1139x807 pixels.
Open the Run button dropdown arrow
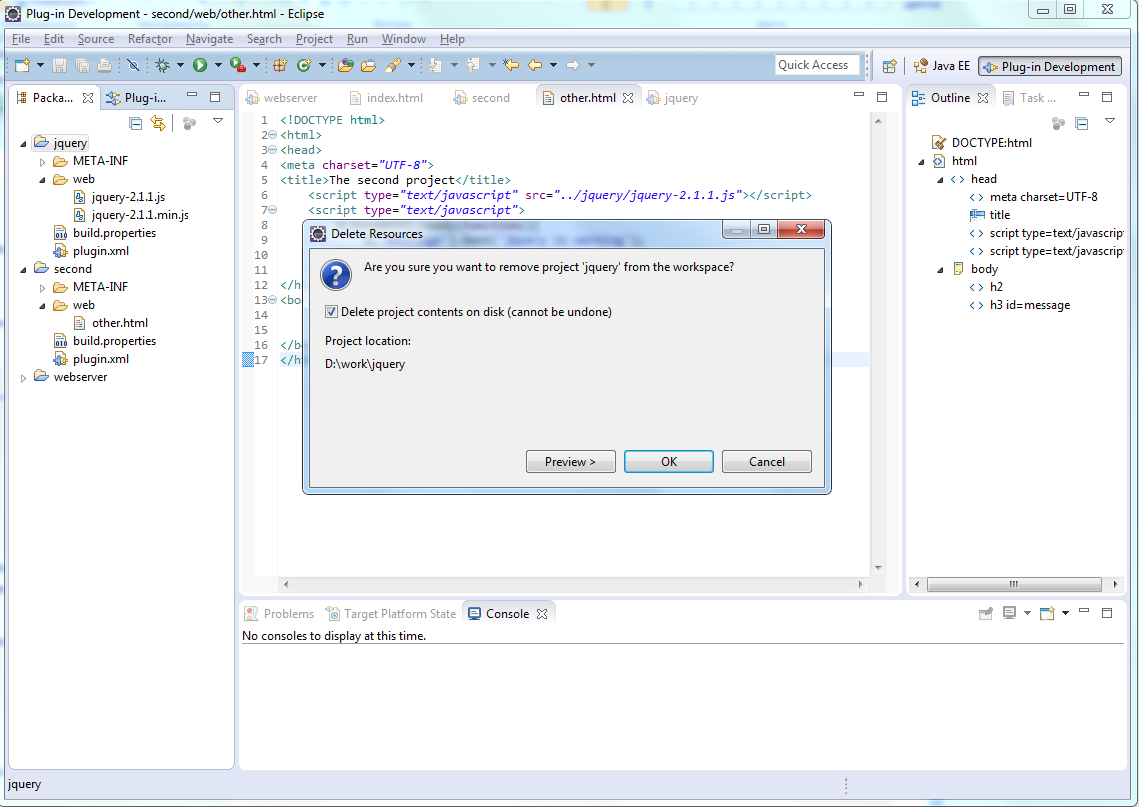click(x=217, y=65)
